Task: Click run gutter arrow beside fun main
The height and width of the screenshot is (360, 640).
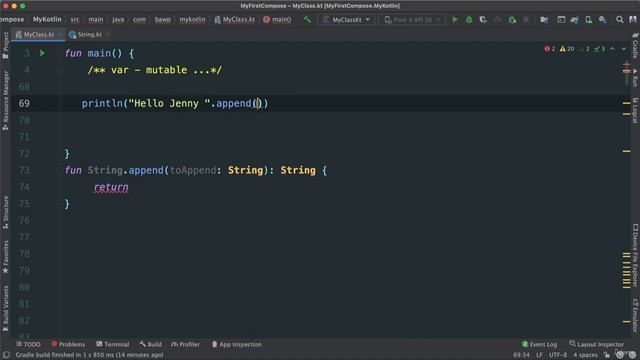Action: tap(42, 53)
